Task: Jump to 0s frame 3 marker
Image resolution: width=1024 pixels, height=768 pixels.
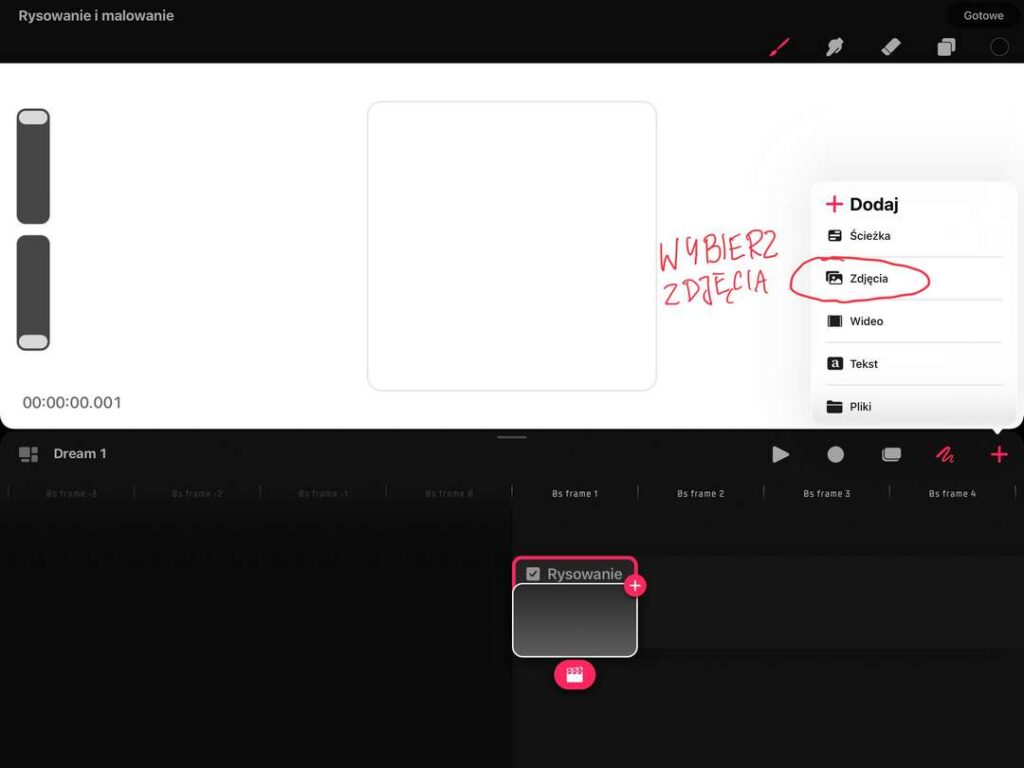Action: coord(827,494)
